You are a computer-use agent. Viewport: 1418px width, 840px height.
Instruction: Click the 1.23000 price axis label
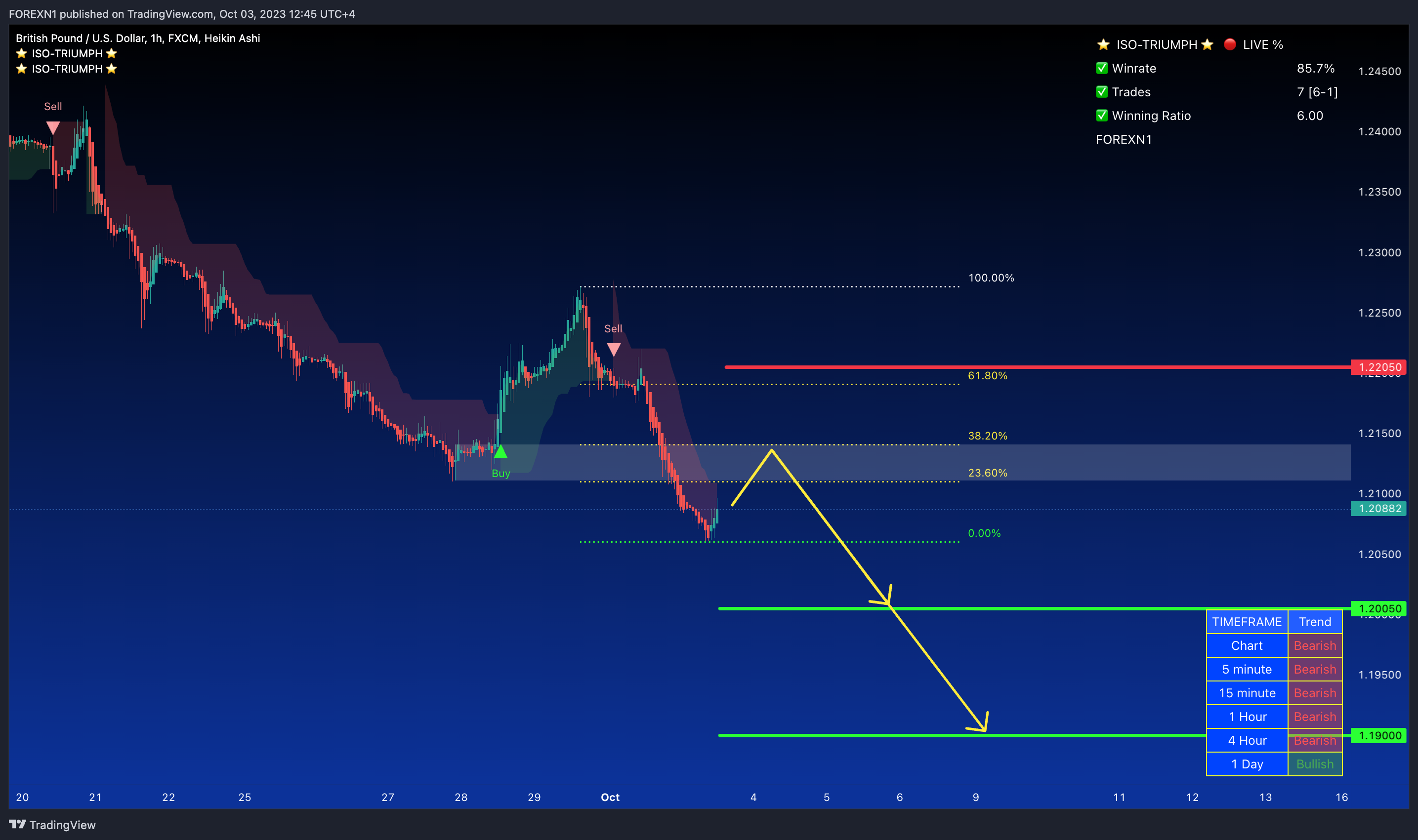1379,252
